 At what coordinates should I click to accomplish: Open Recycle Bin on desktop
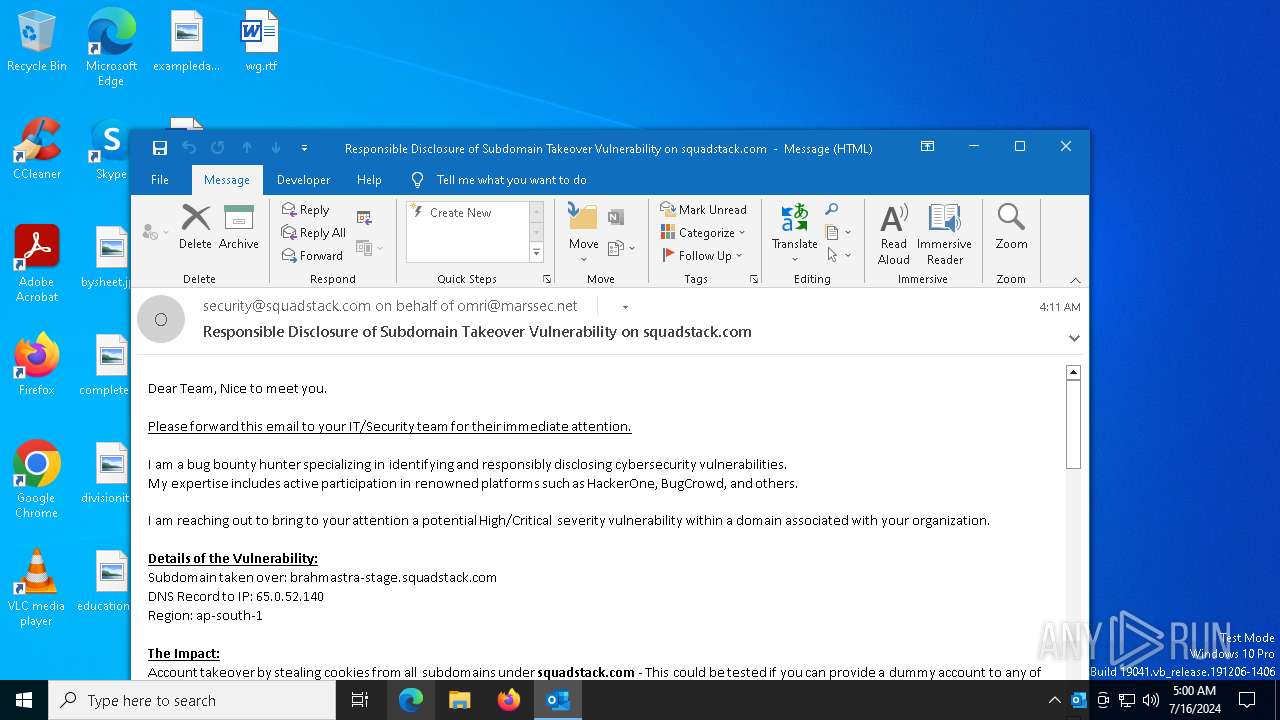[36, 42]
